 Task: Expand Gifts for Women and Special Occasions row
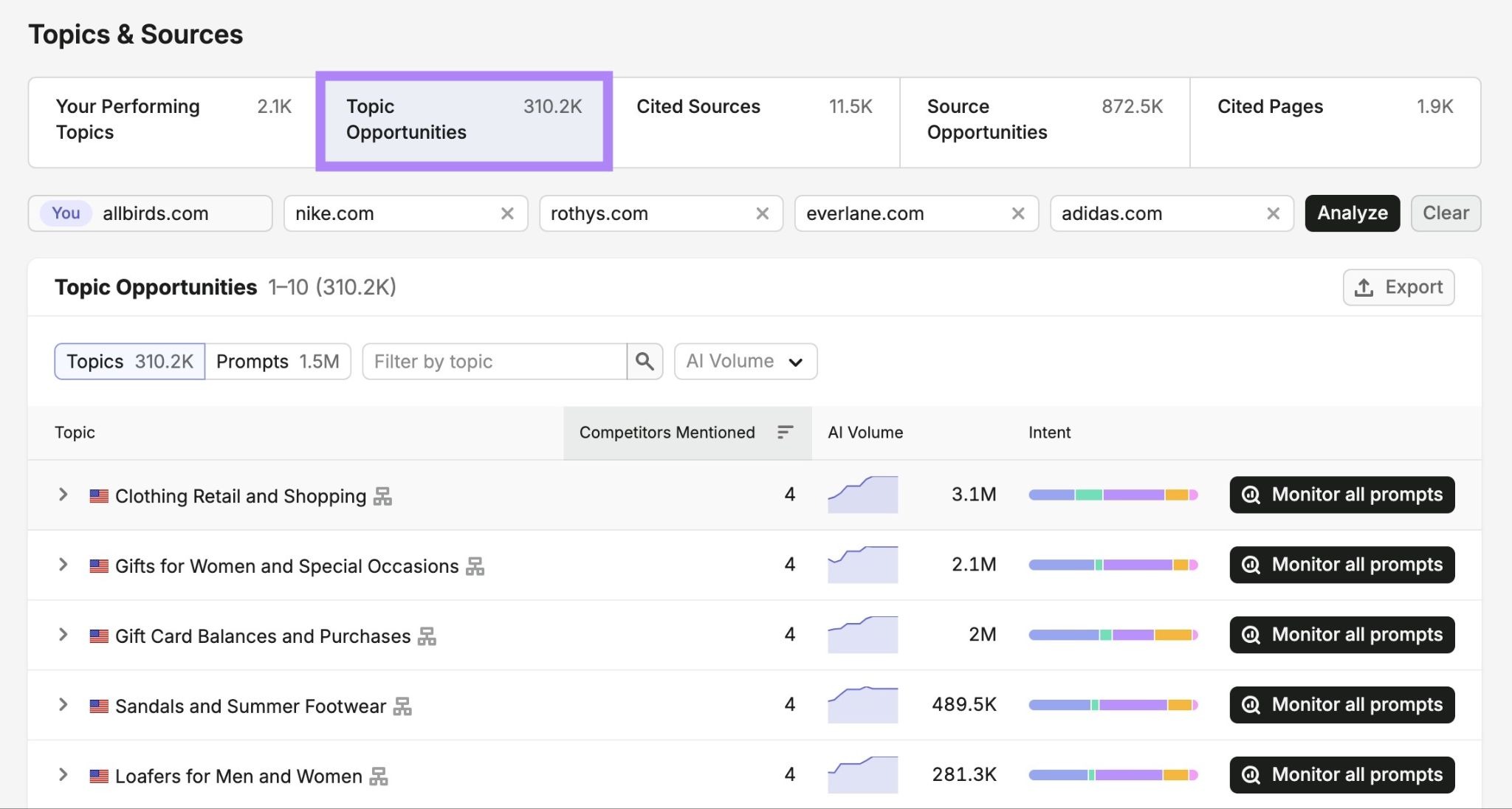(63, 565)
